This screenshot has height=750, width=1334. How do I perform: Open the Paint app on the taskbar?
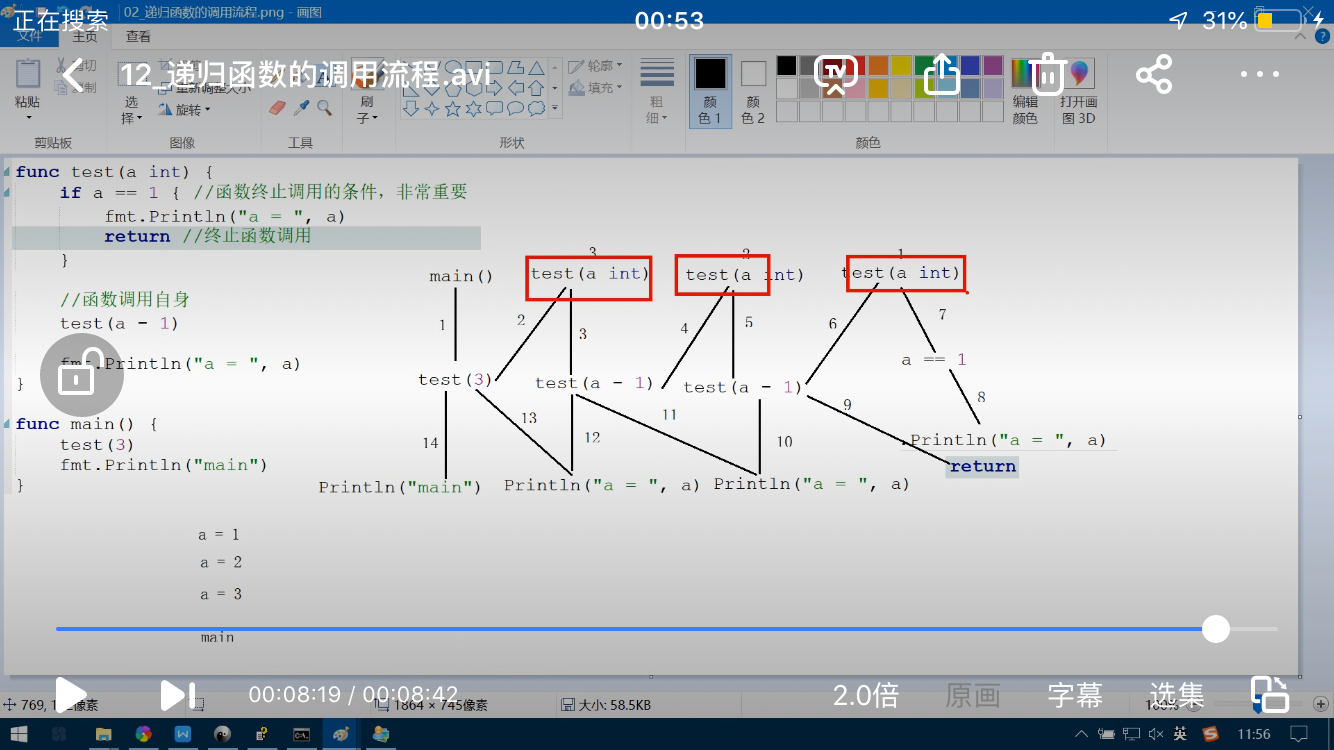coord(341,734)
